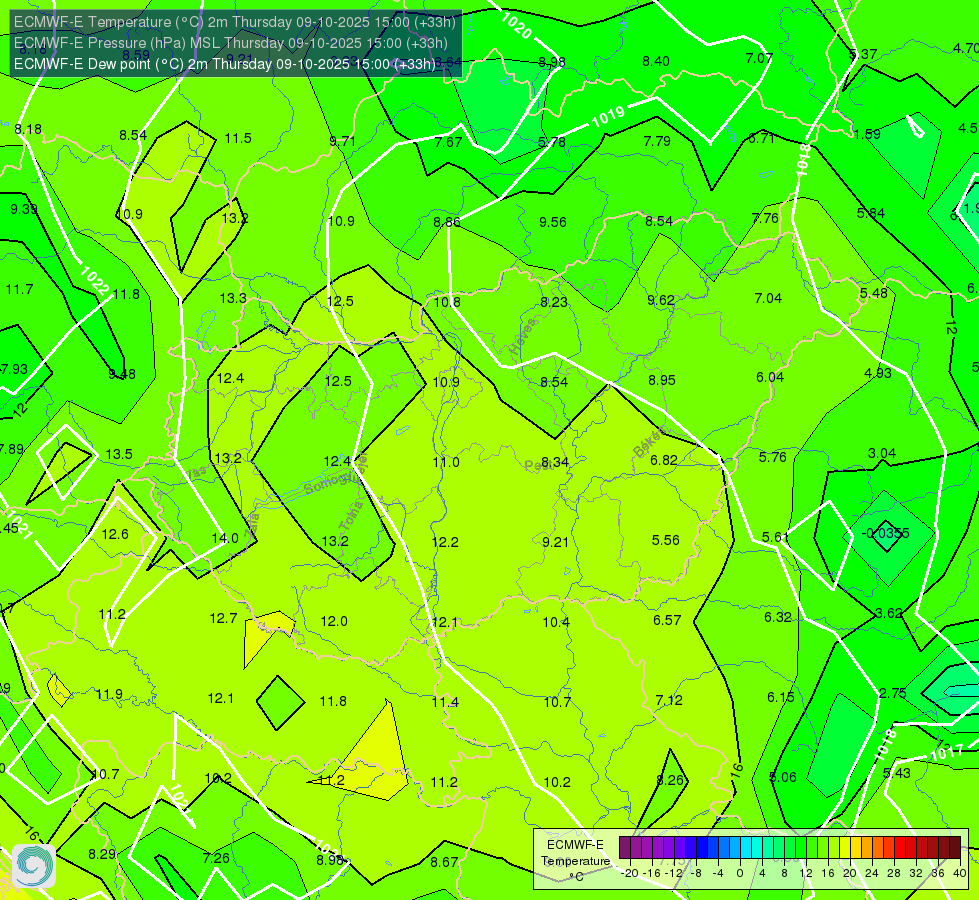This screenshot has width=979, height=900.
Task: Click the 12.6 grid value
Action: (x=115, y=534)
